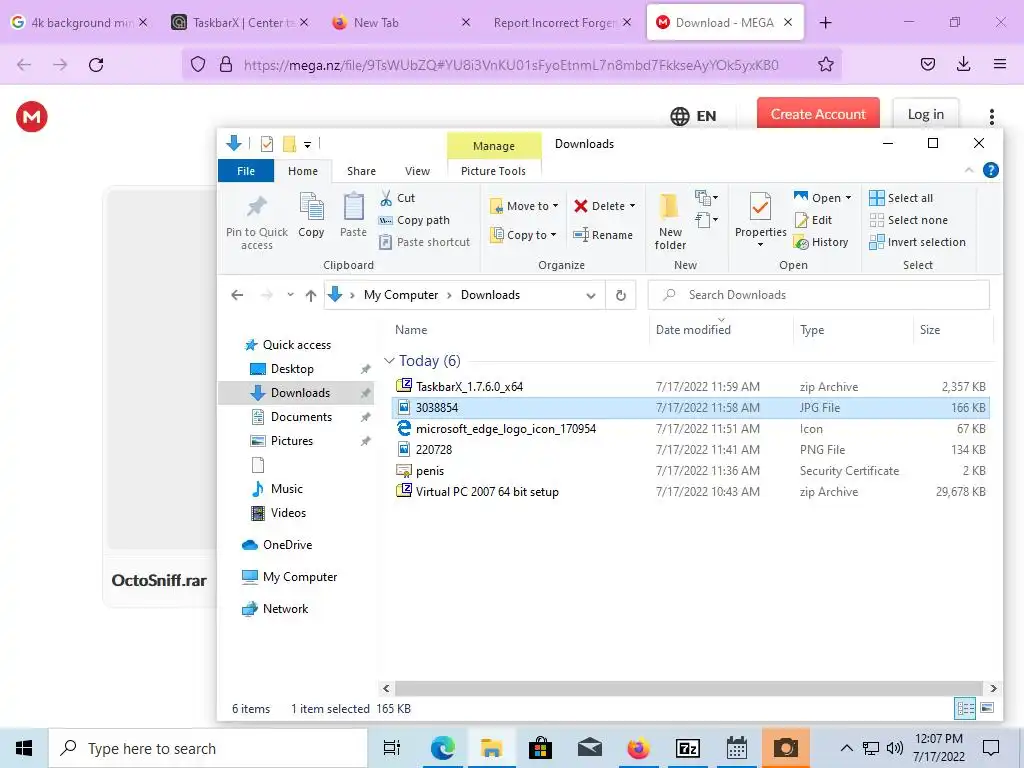
Task: Click the Firefox URL address bar
Action: coord(511,65)
